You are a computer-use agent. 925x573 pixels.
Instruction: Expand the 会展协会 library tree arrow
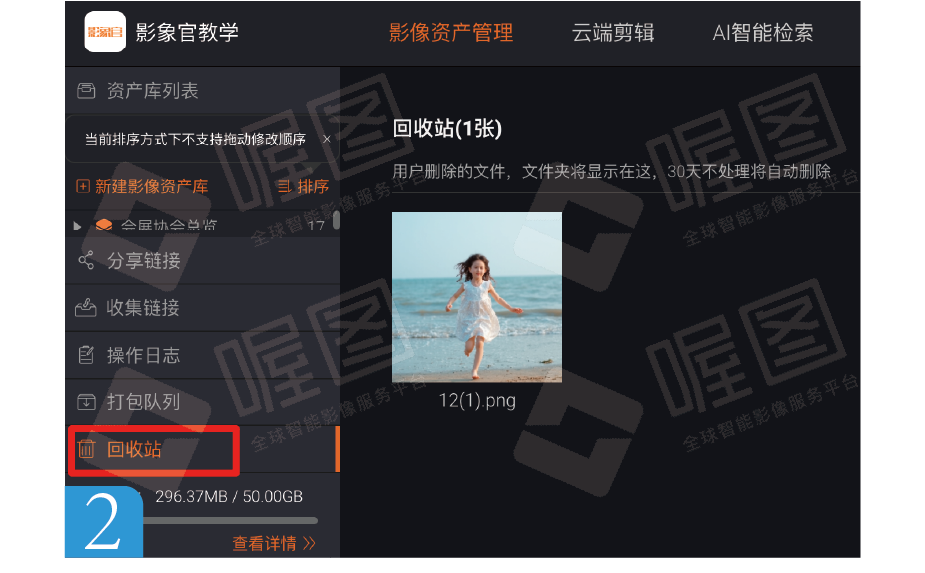point(77,225)
